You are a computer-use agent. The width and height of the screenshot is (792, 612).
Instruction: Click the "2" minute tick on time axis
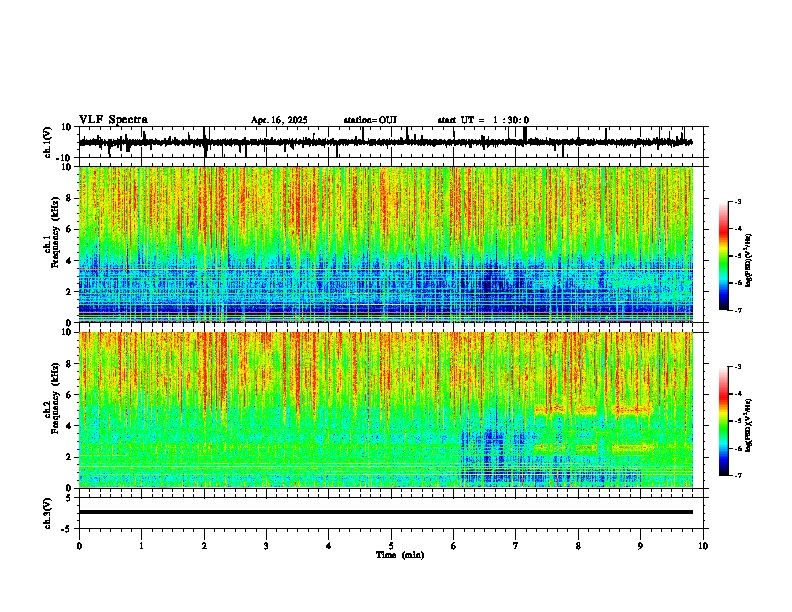(x=204, y=546)
